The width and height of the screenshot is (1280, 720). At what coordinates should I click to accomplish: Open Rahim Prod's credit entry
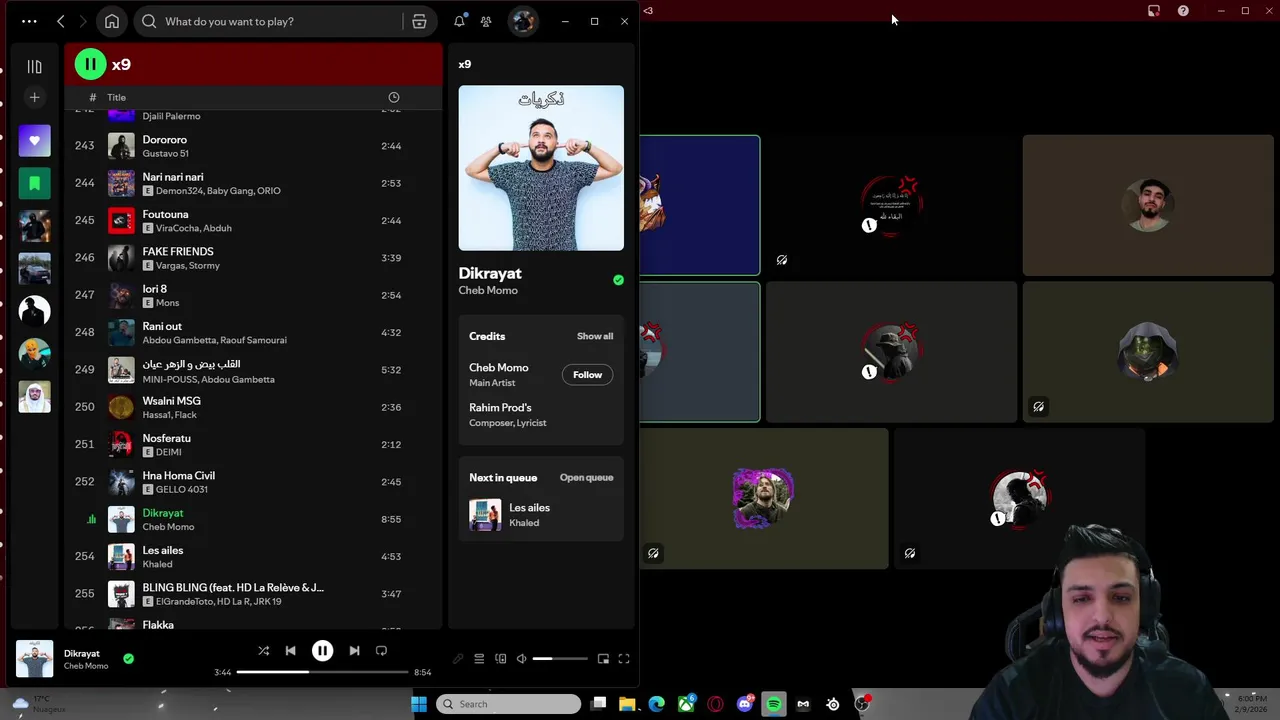(500, 408)
